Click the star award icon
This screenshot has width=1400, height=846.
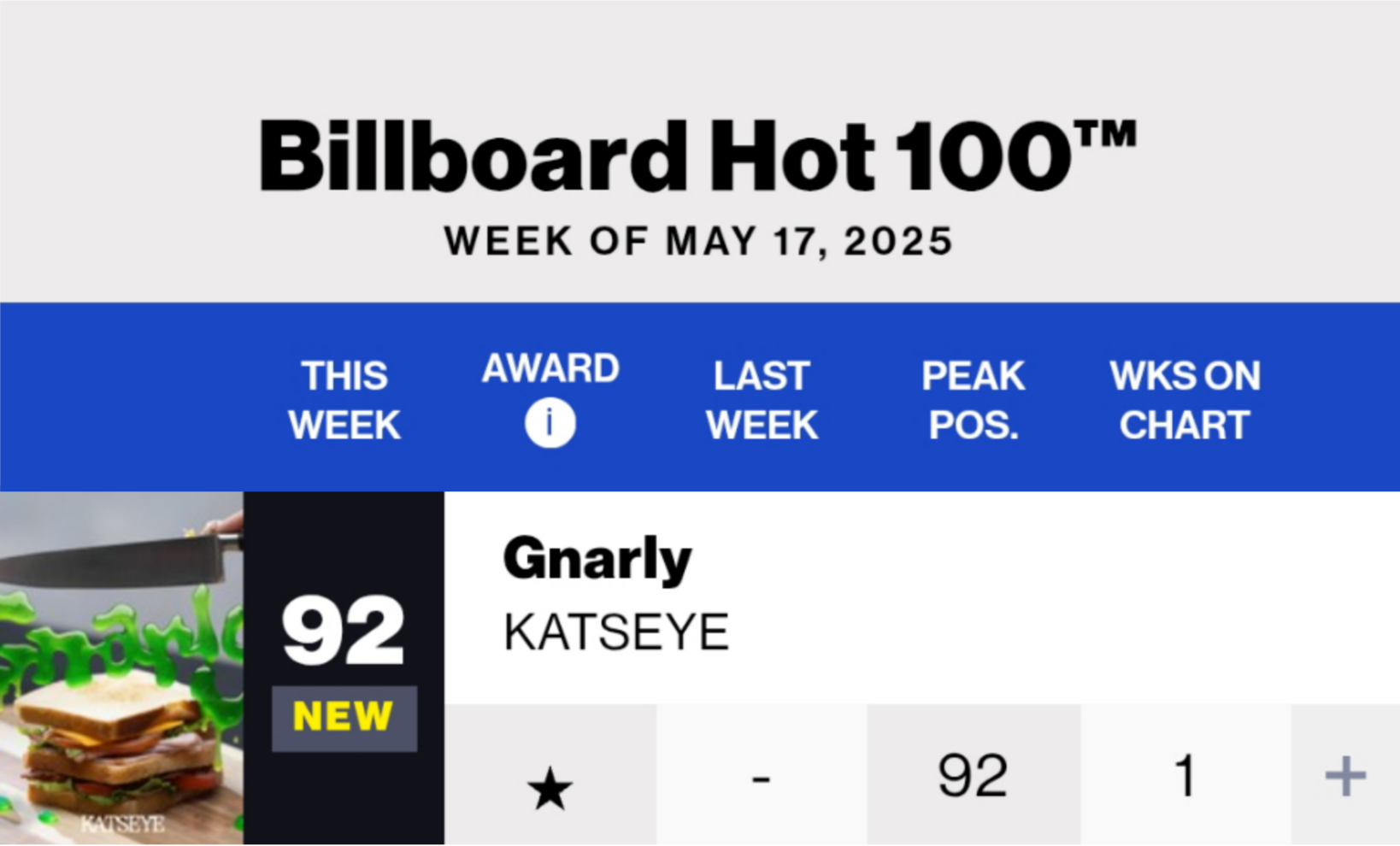coord(550,788)
